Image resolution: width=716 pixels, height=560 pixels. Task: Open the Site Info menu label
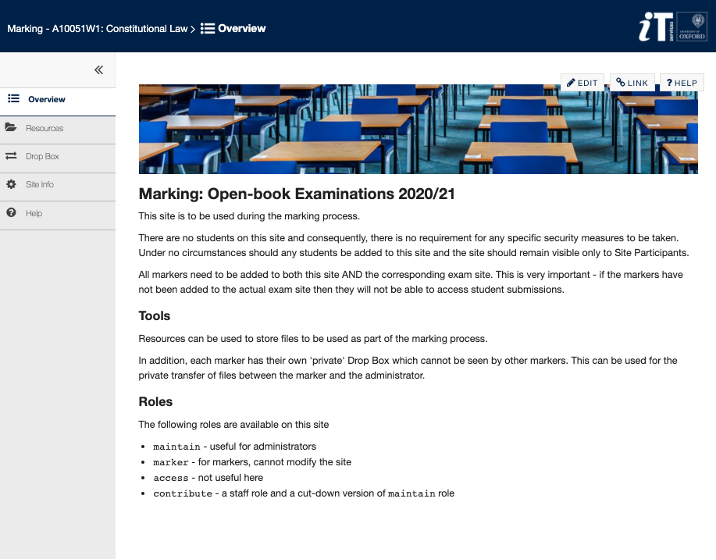(x=40, y=185)
